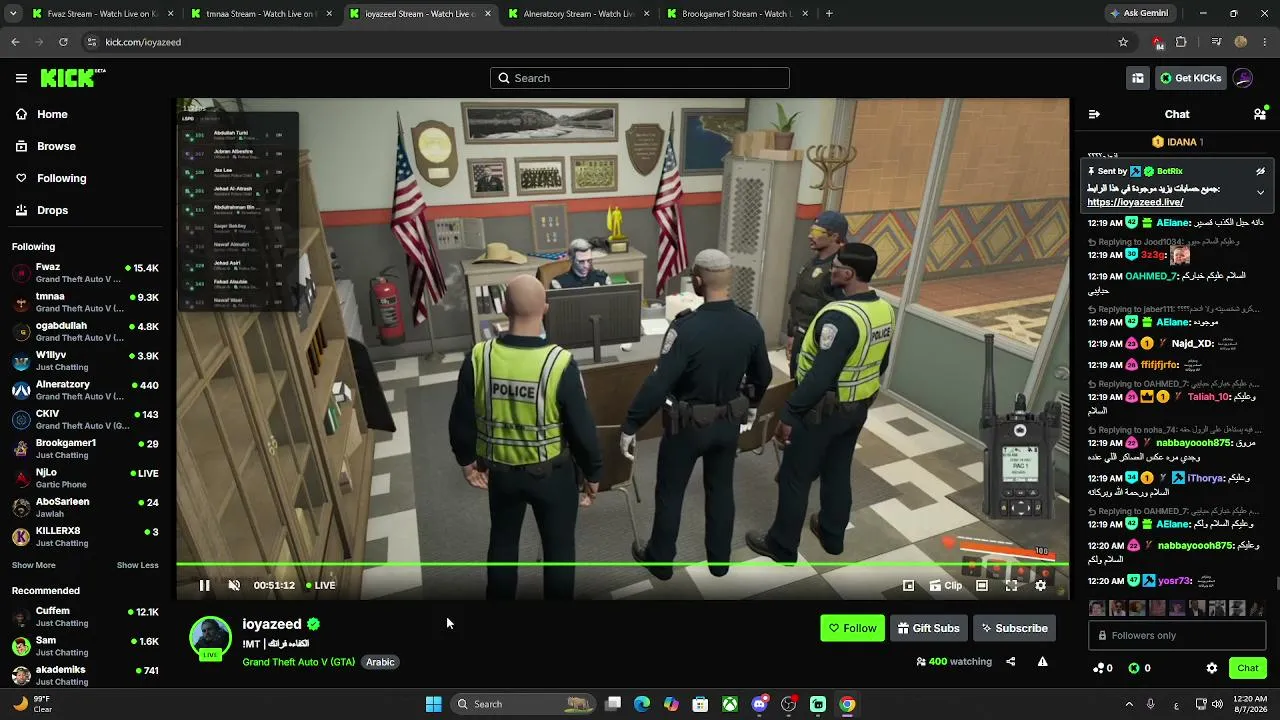Viewport: 1280px width, 720px height.
Task: Click the video progress bar
Action: (x=622, y=565)
